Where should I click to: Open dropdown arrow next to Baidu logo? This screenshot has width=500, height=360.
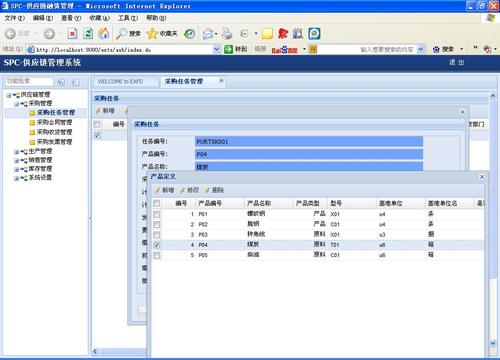(x=304, y=49)
